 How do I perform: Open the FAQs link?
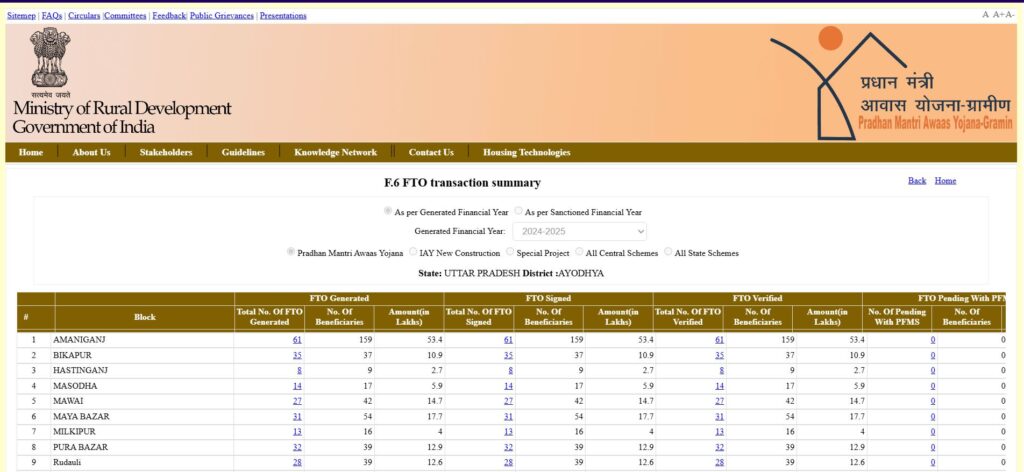pyautogui.click(x=52, y=16)
